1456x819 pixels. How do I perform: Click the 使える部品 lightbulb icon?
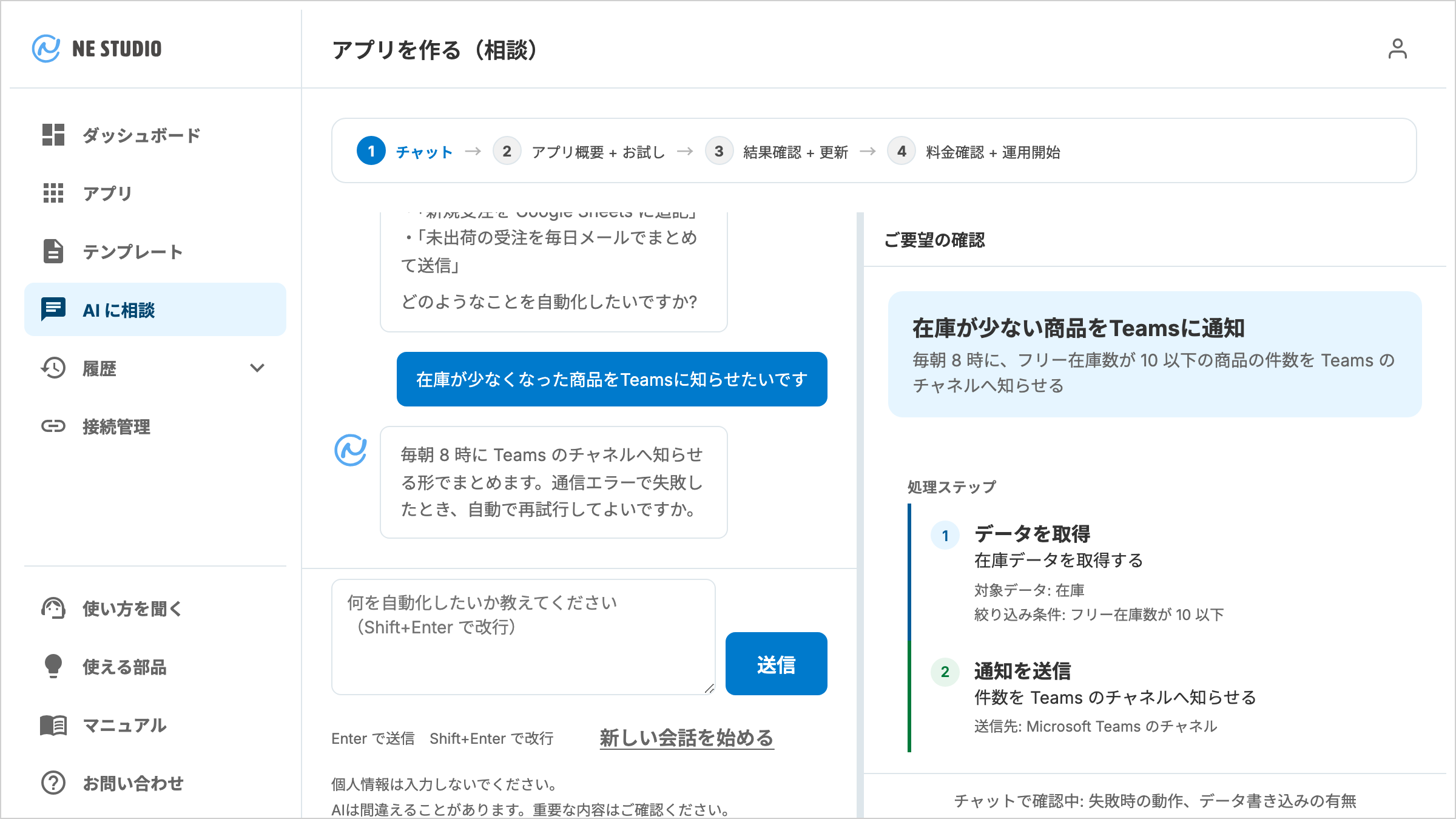(53, 666)
